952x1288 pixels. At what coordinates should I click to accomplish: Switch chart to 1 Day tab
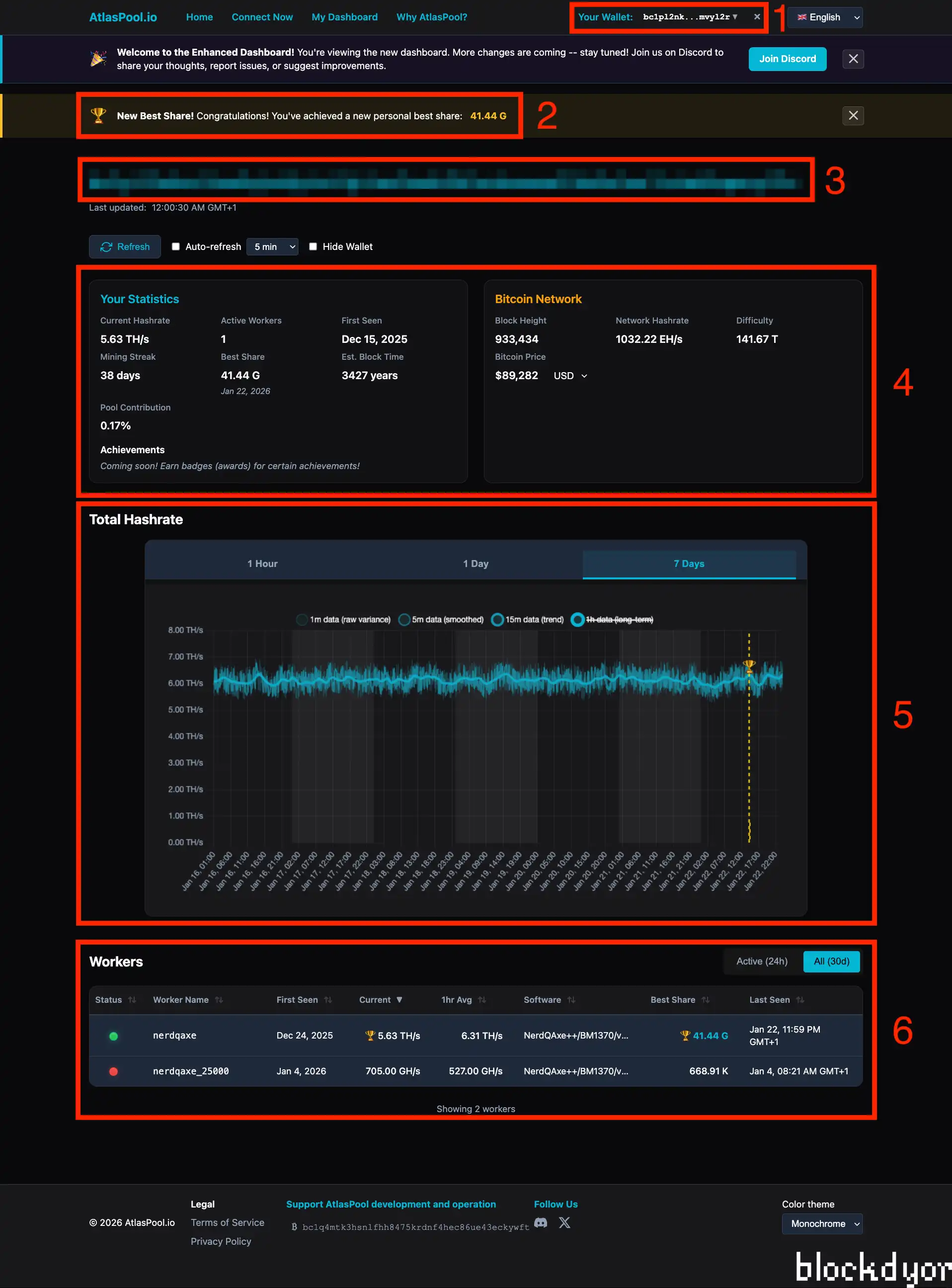click(x=476, y=563)
